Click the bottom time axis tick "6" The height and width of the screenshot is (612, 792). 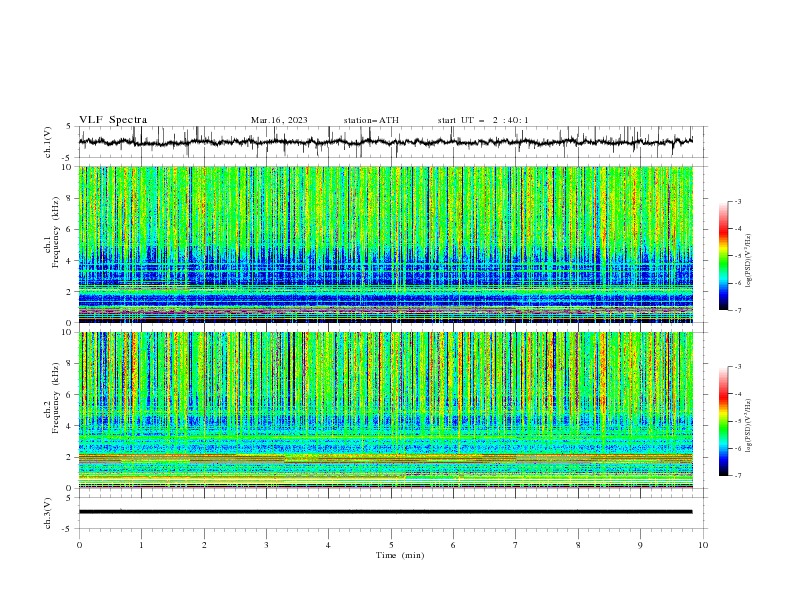[x=453, y=545]
